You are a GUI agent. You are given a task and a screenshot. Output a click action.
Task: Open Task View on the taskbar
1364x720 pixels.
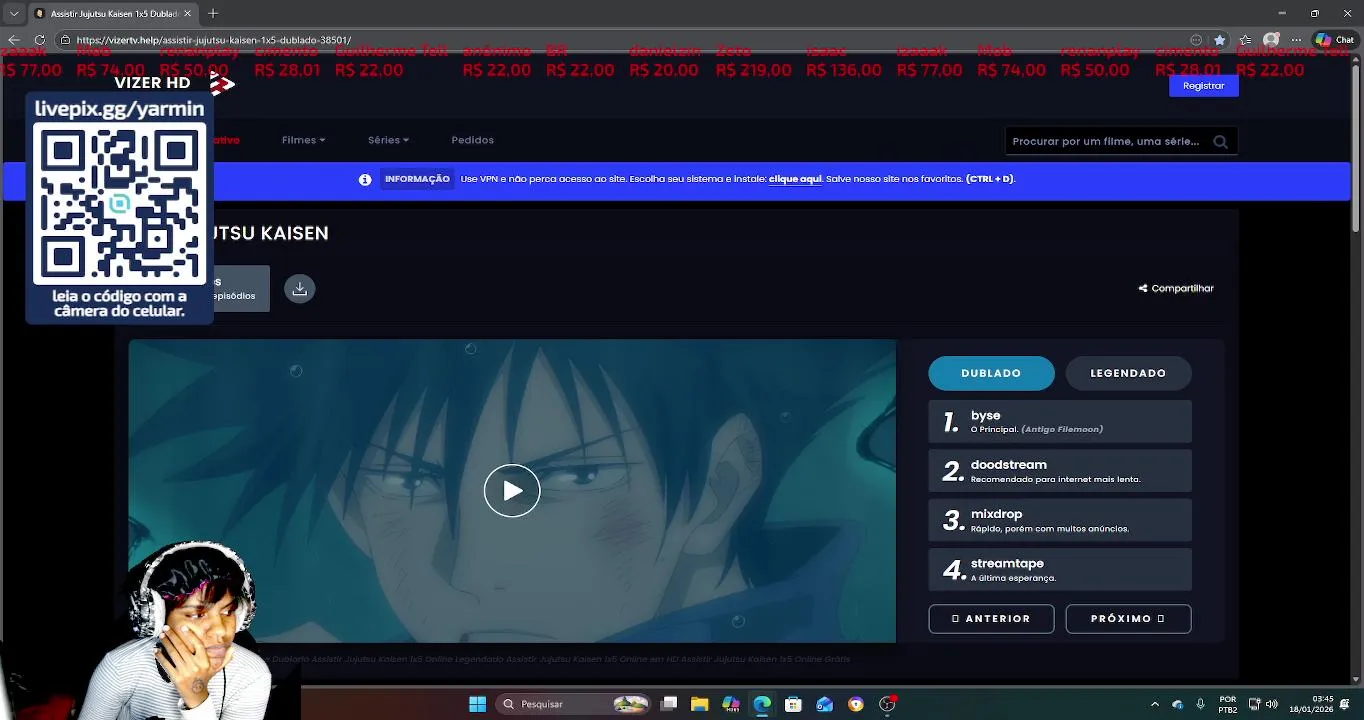[669, 704]
